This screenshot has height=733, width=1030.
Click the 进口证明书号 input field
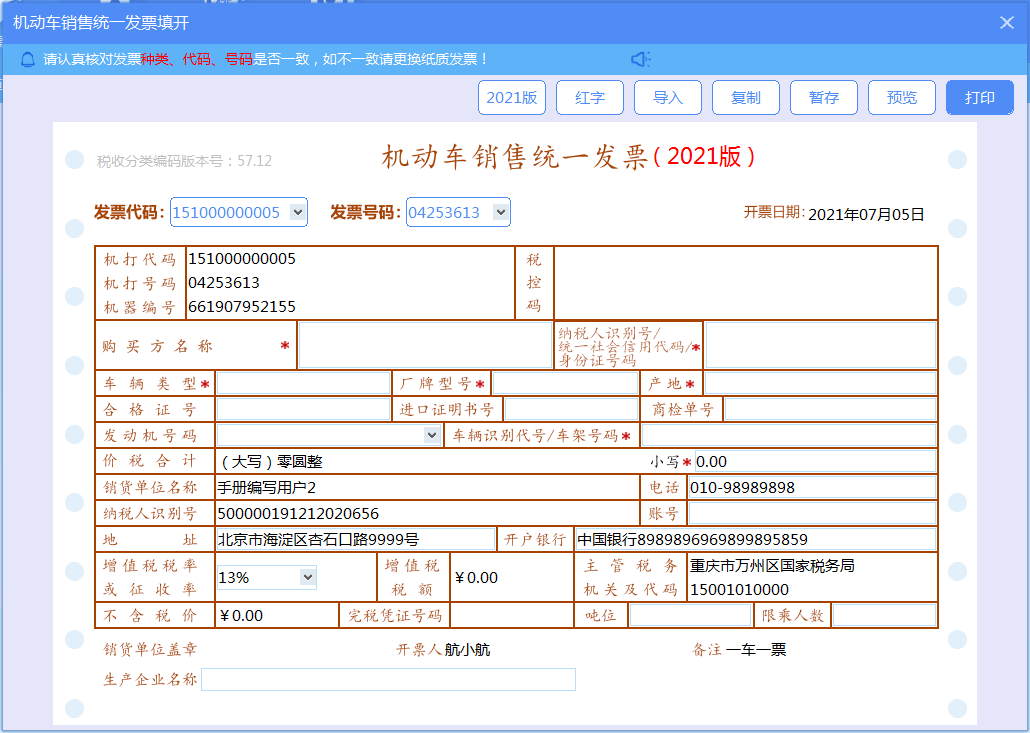click(571, 409)
